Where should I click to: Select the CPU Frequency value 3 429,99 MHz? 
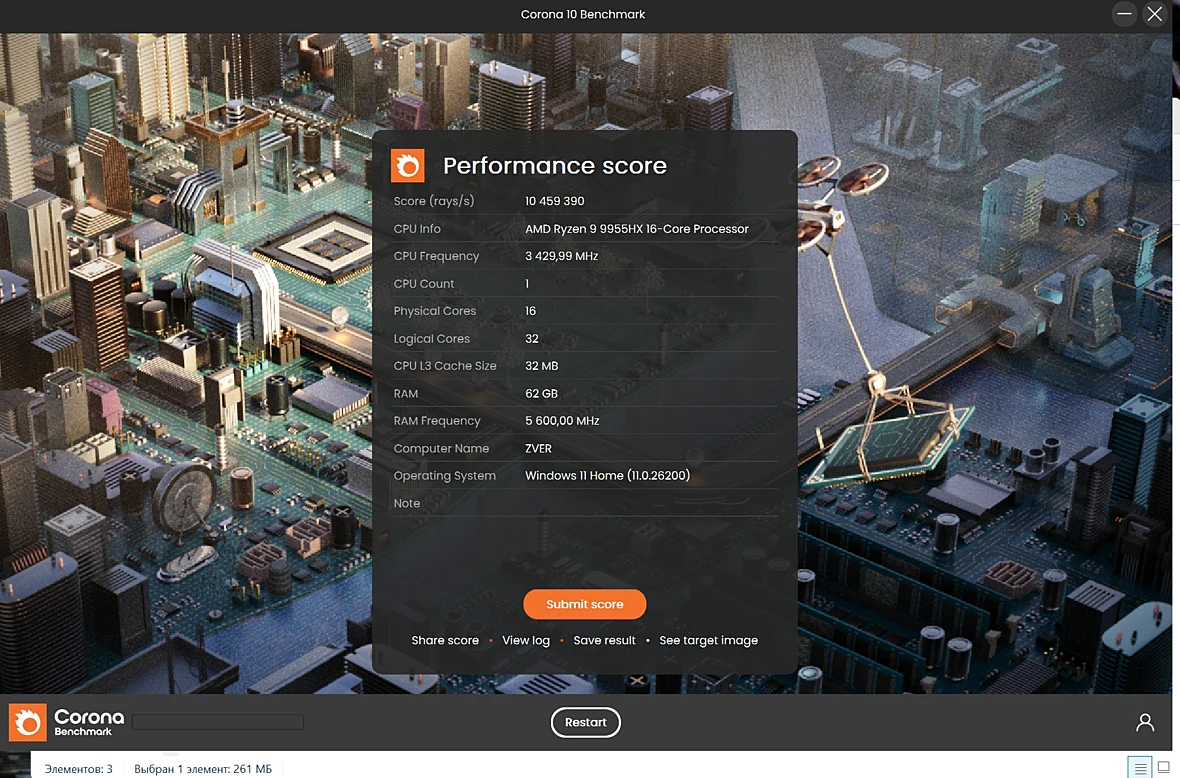pos(561,256)
